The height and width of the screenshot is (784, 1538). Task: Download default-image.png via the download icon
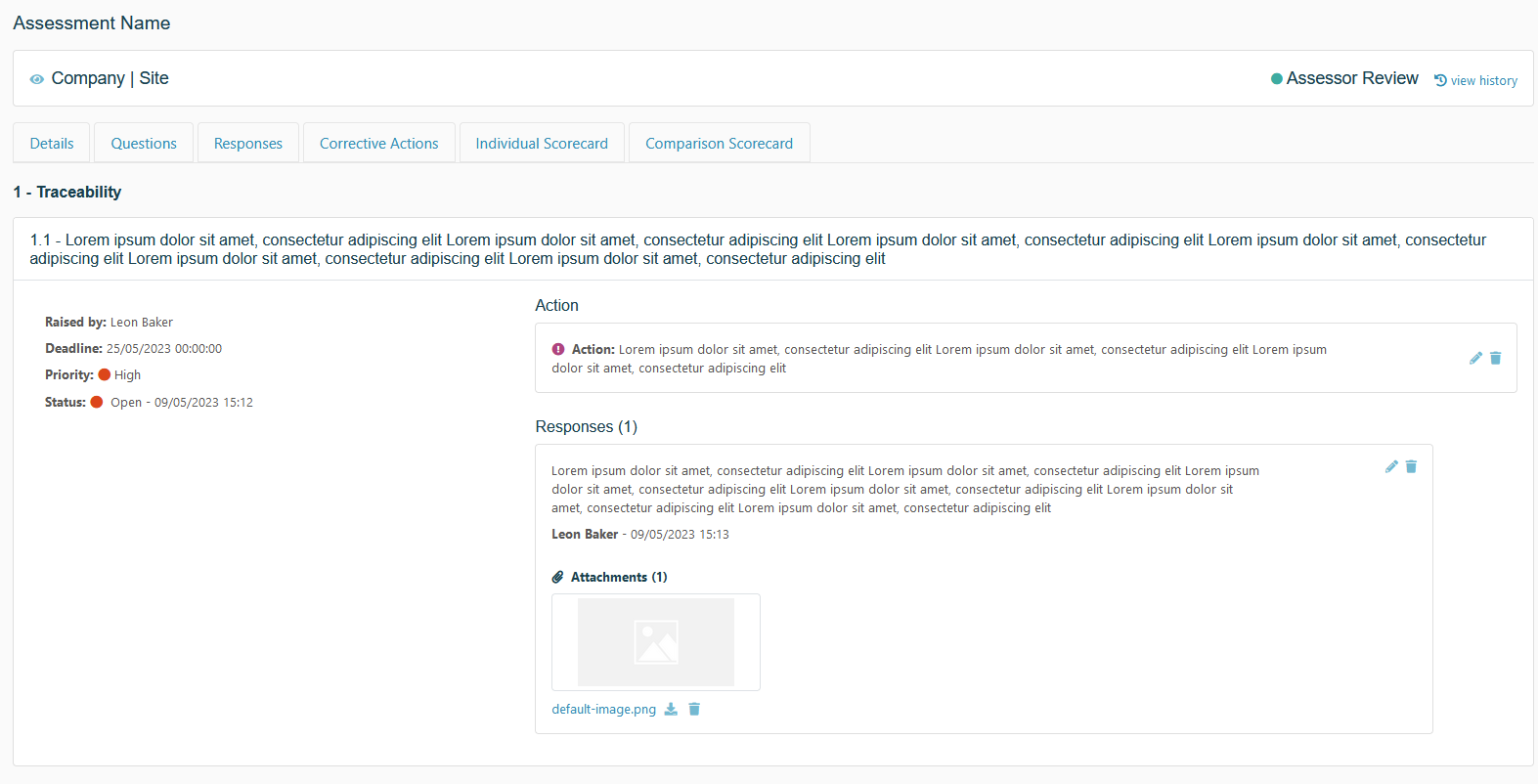click(671, 710)
